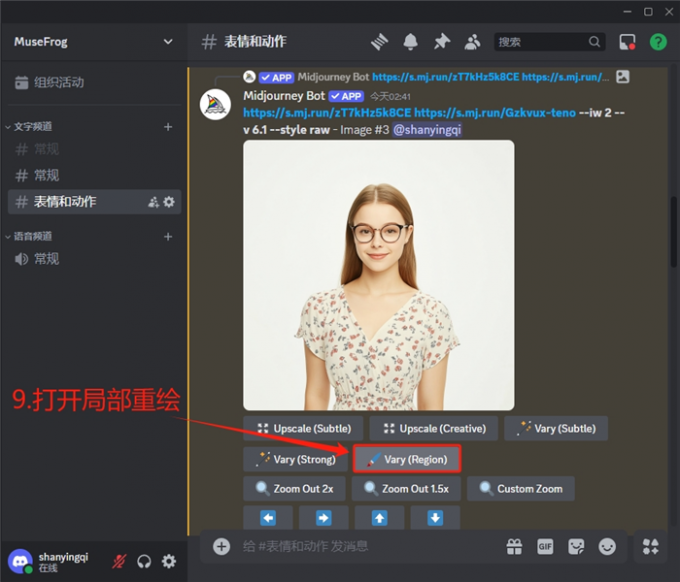Add a channel under 语音频道
Screen dimensions: 680x582
point(168,236)
